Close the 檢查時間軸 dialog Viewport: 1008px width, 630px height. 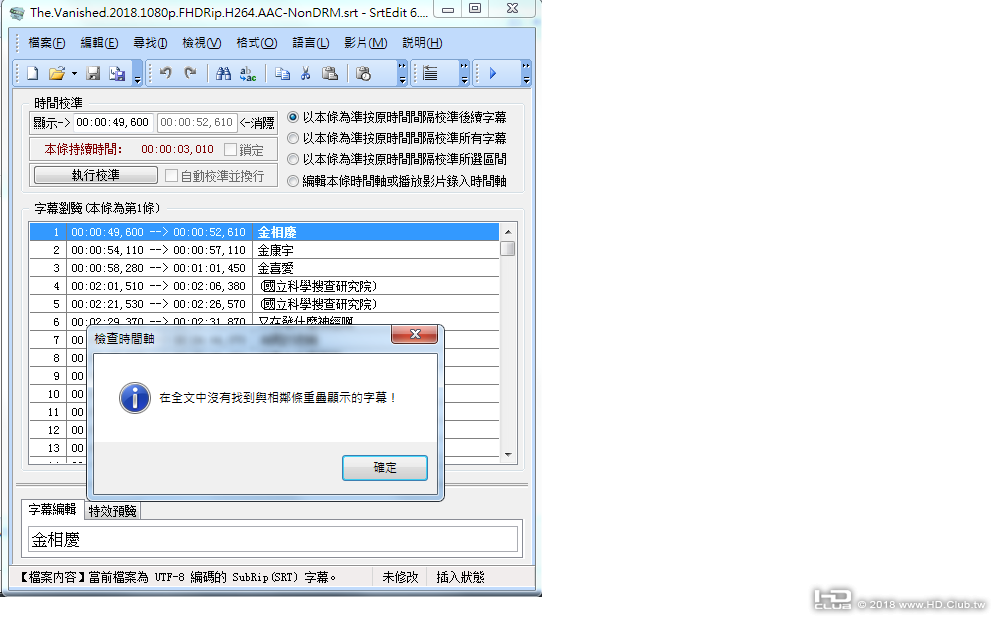tap(415, 334)
